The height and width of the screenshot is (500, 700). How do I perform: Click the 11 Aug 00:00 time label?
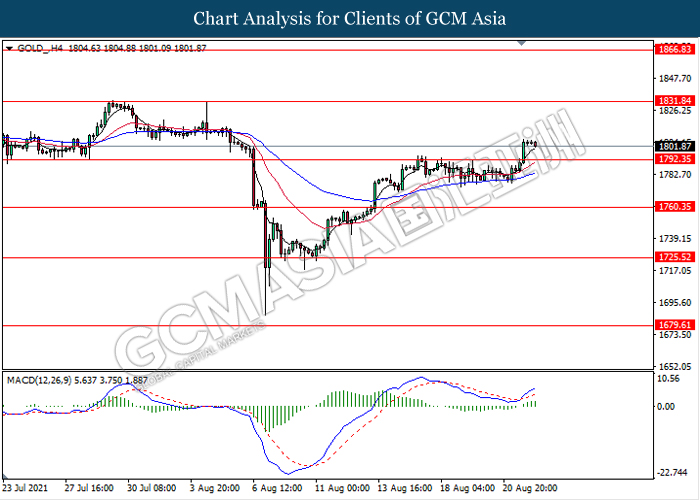click(x=342, y=488)
